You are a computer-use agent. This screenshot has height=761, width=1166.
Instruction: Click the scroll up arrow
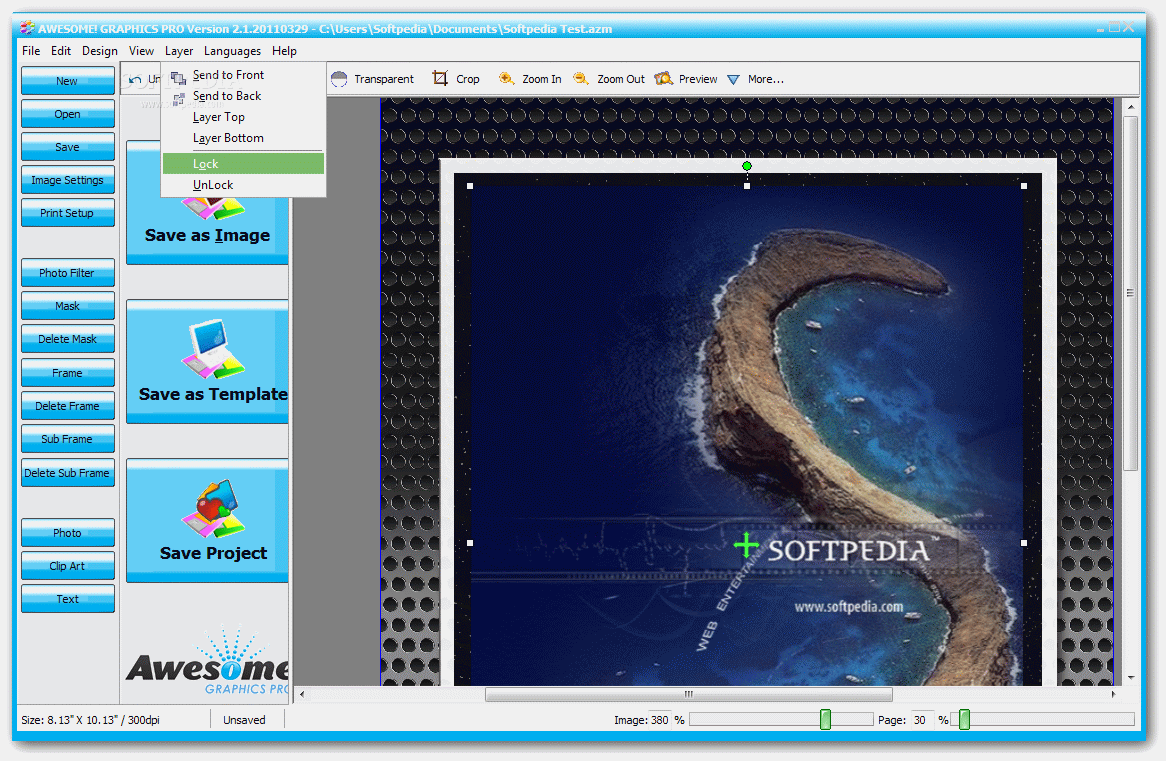[1130, 107]
